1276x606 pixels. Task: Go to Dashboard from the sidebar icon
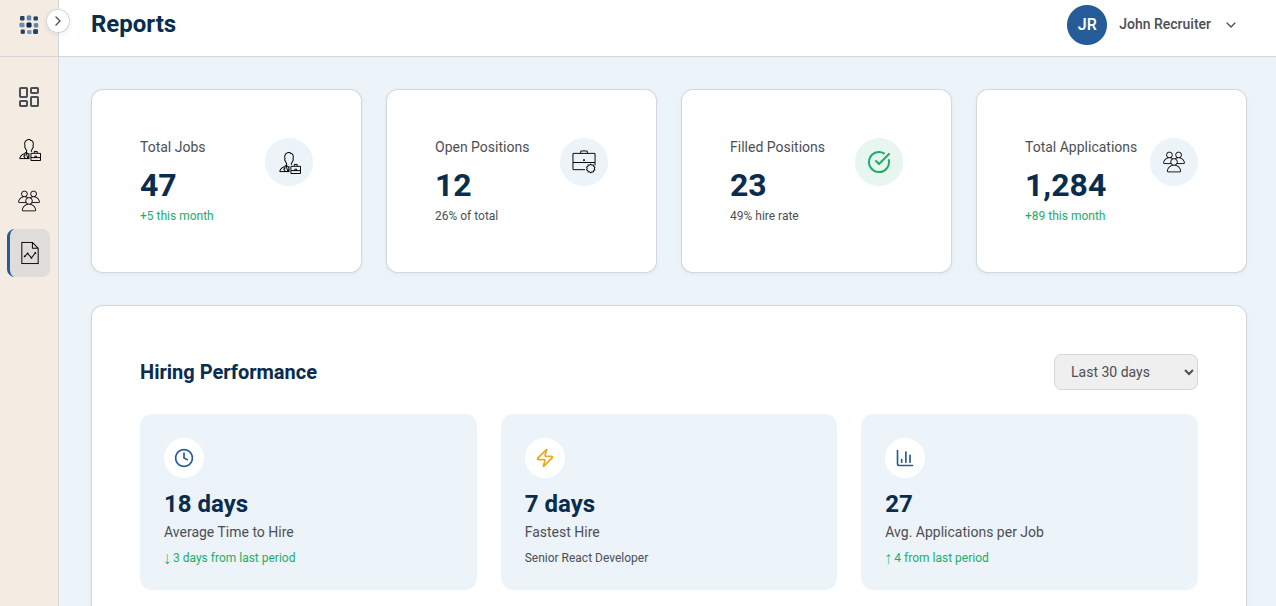tap(29, 97)
